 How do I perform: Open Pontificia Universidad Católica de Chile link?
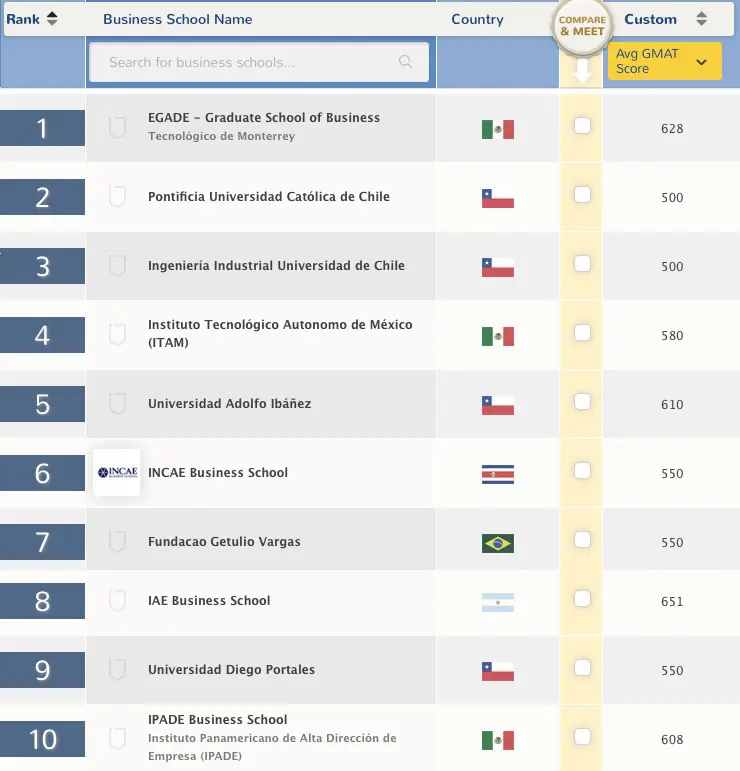pyautogui.click(x=269, y=197)
